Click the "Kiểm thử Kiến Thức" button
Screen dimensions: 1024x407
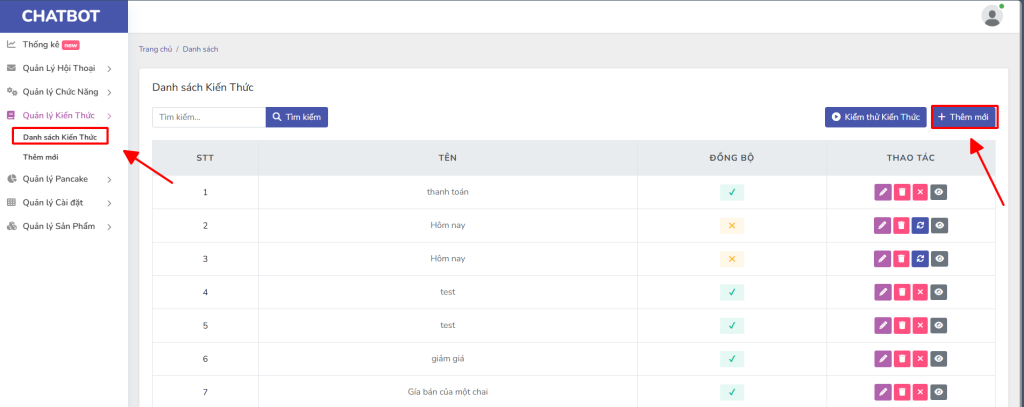coord(875,117)
